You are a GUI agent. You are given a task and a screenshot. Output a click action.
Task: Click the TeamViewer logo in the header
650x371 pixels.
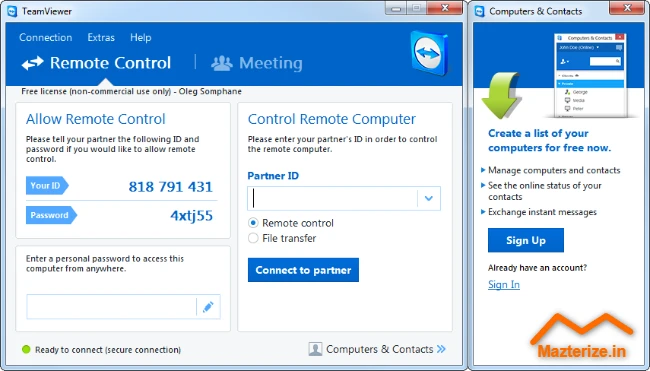coord(429,53)
